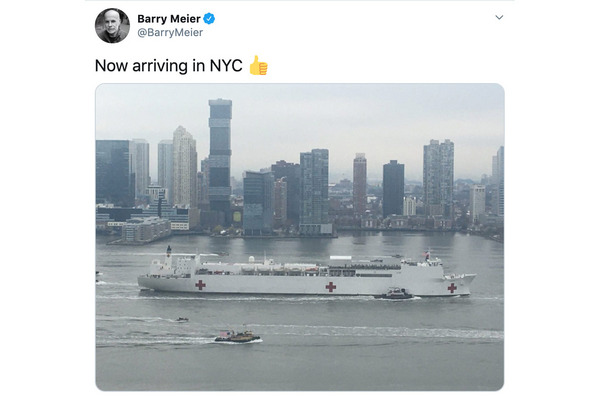
Task: Visit the @BarryMeier handle link
Action: 170,33
